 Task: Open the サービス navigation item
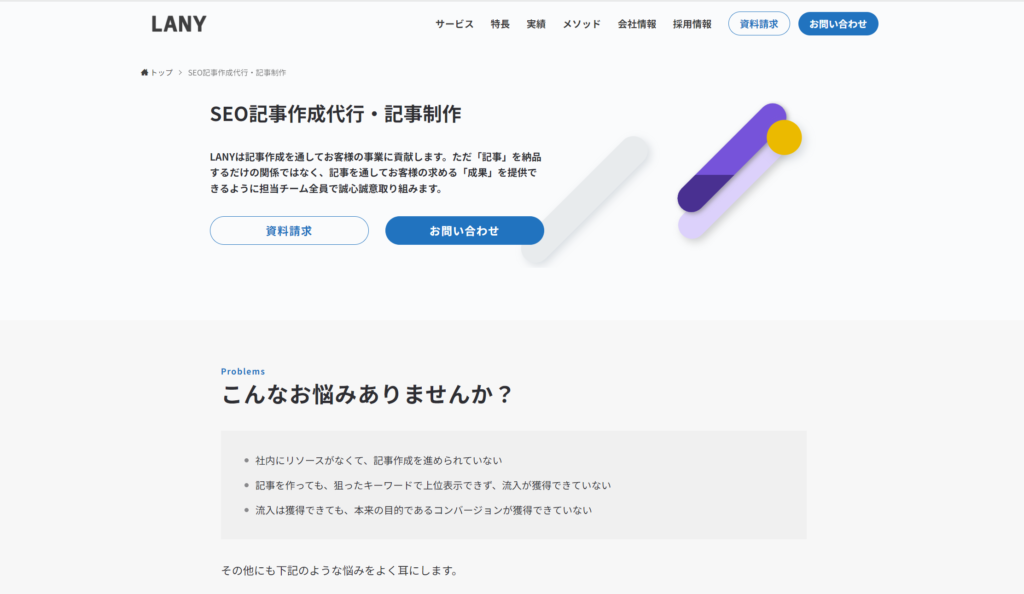click(454, 24)
